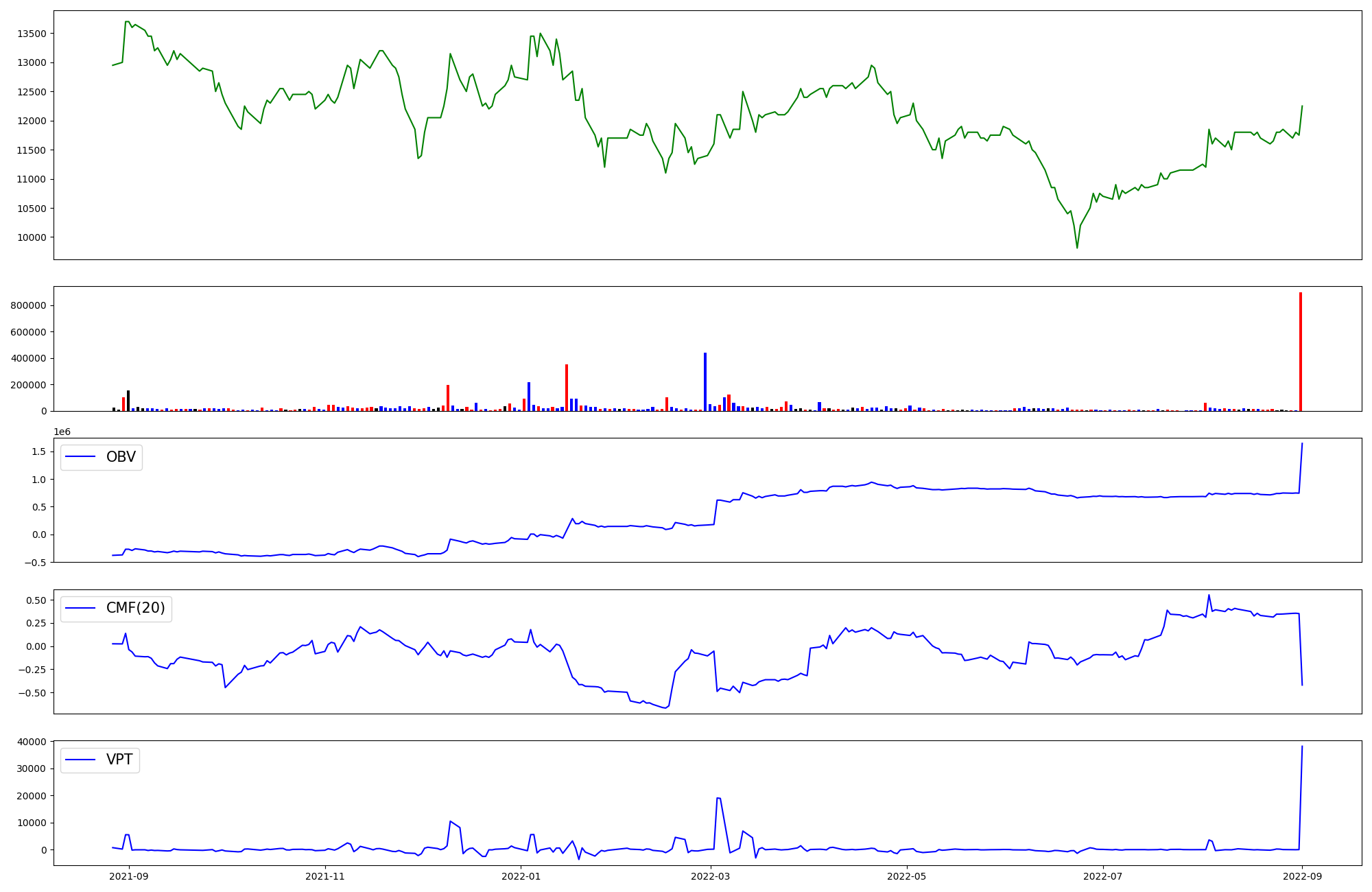1372x892 pixels.
Task: Click the tall blue volume bar near 2022-03
Action: [705, 382]
